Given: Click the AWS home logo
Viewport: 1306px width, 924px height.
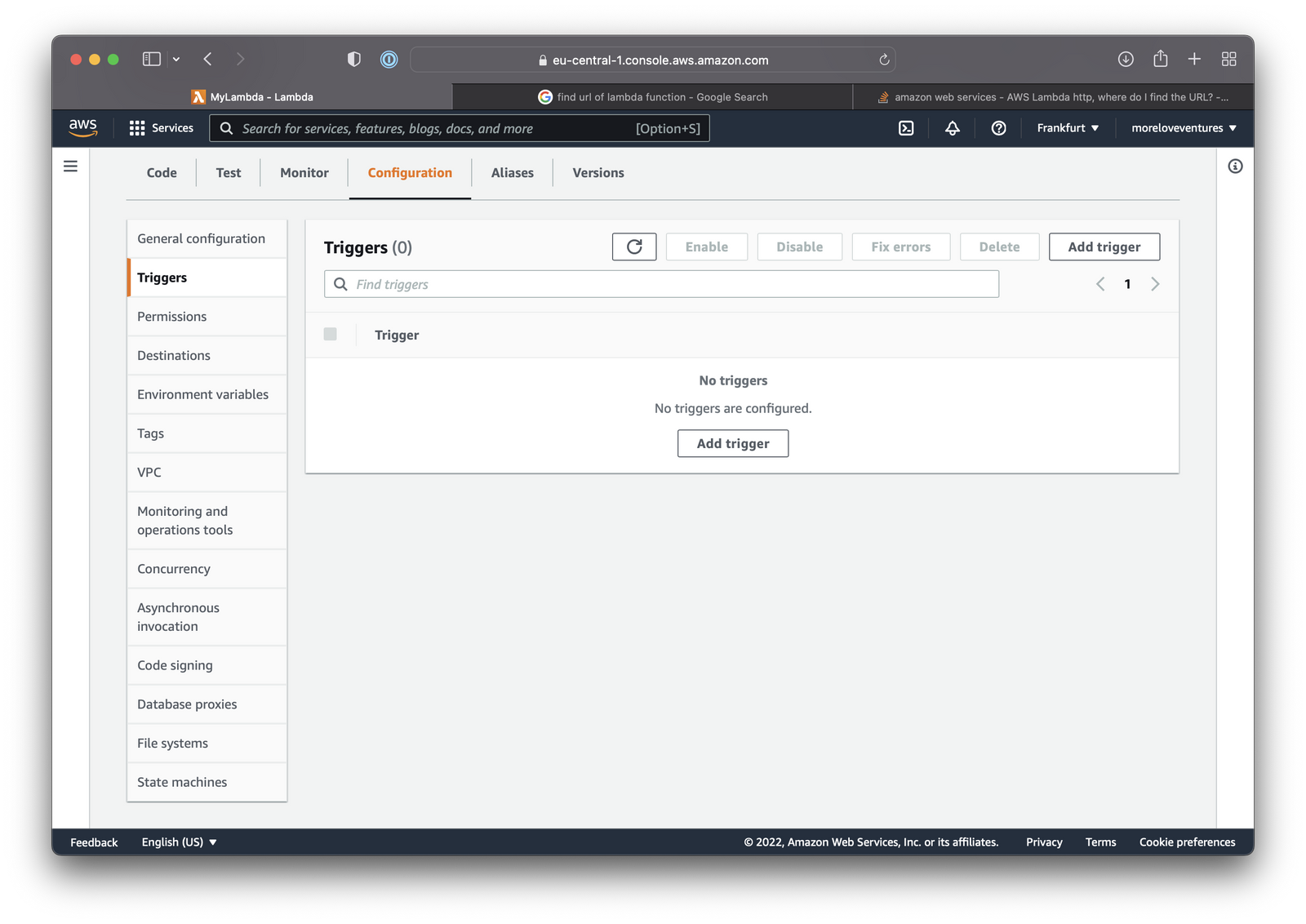Looking at the screenshot, I should pos(82,127).
